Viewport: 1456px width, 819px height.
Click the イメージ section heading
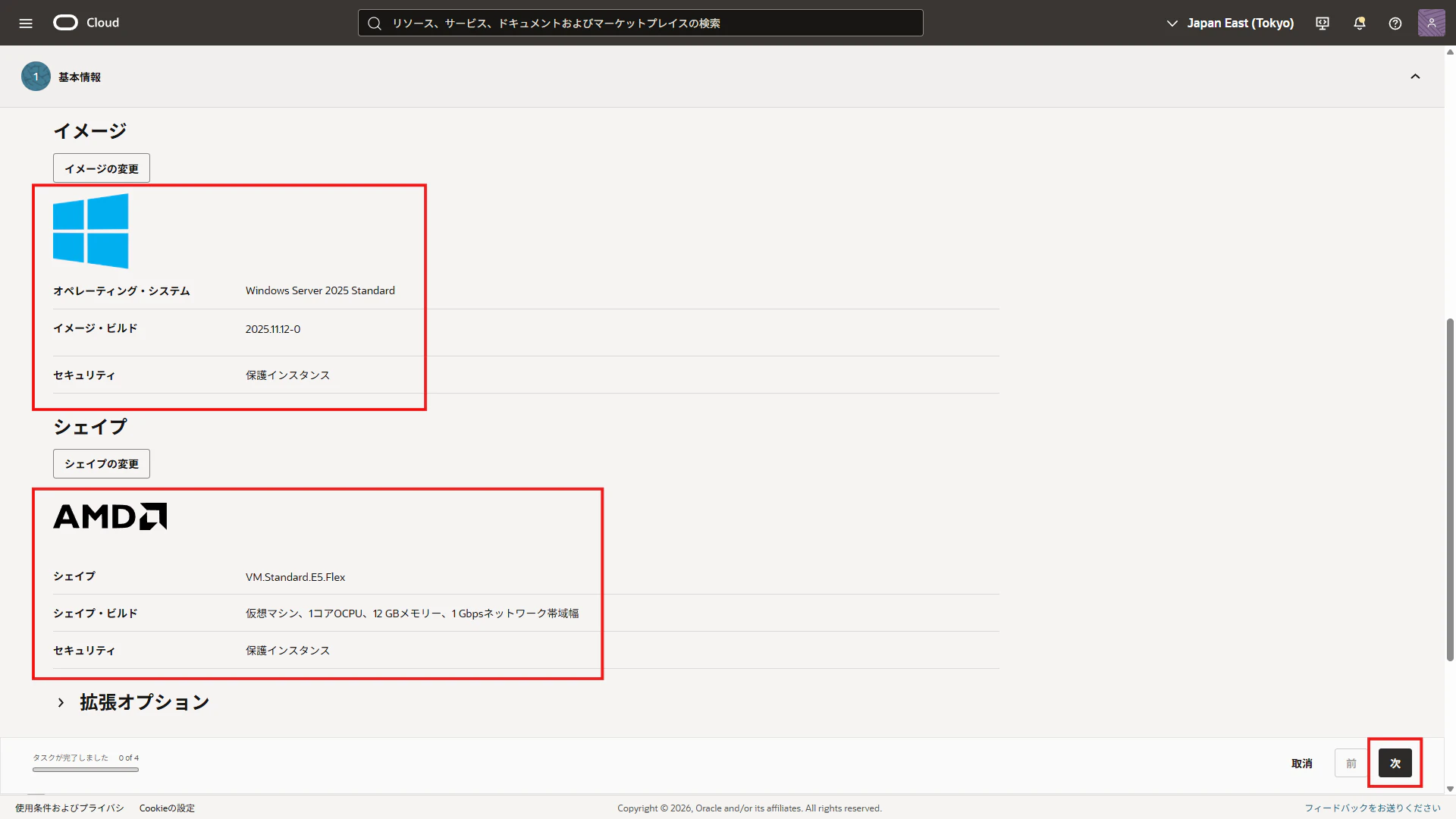pos(90,131)
